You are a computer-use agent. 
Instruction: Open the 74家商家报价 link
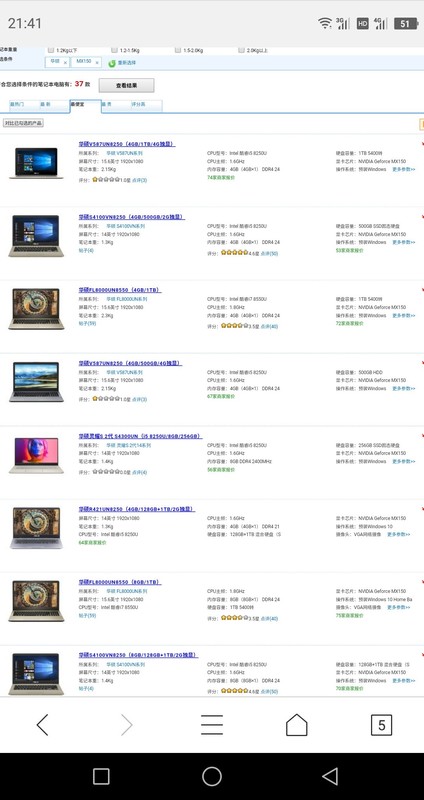[x=221, y=178]
